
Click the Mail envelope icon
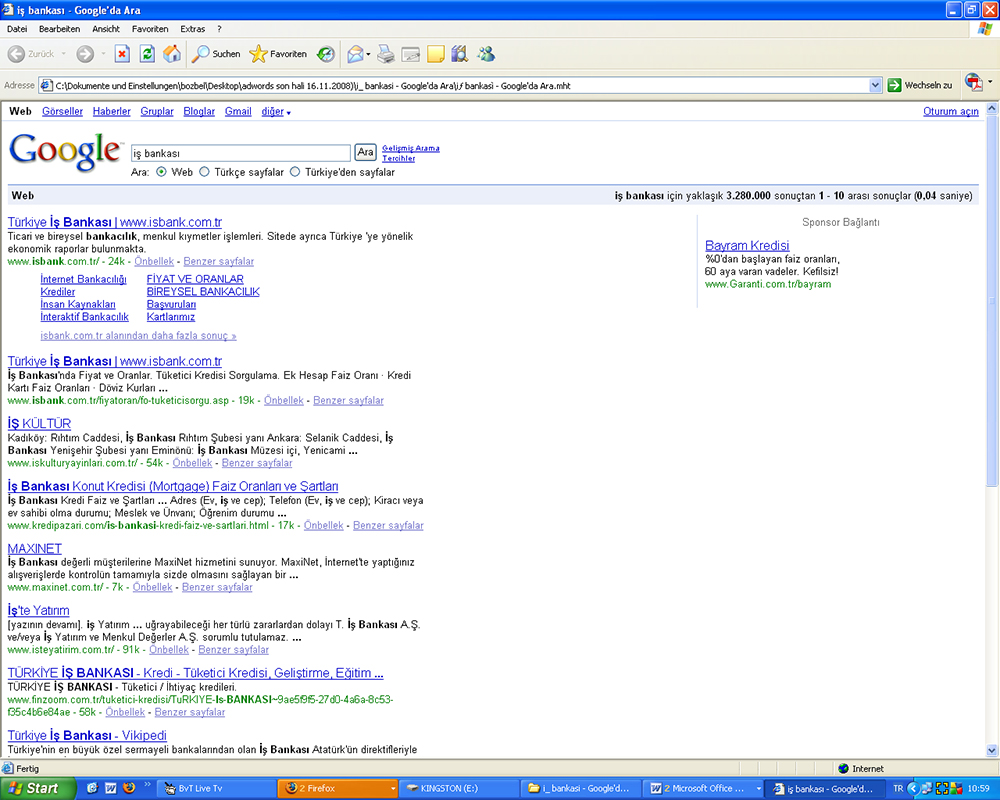pyautogui.click(x=355, y=54)
